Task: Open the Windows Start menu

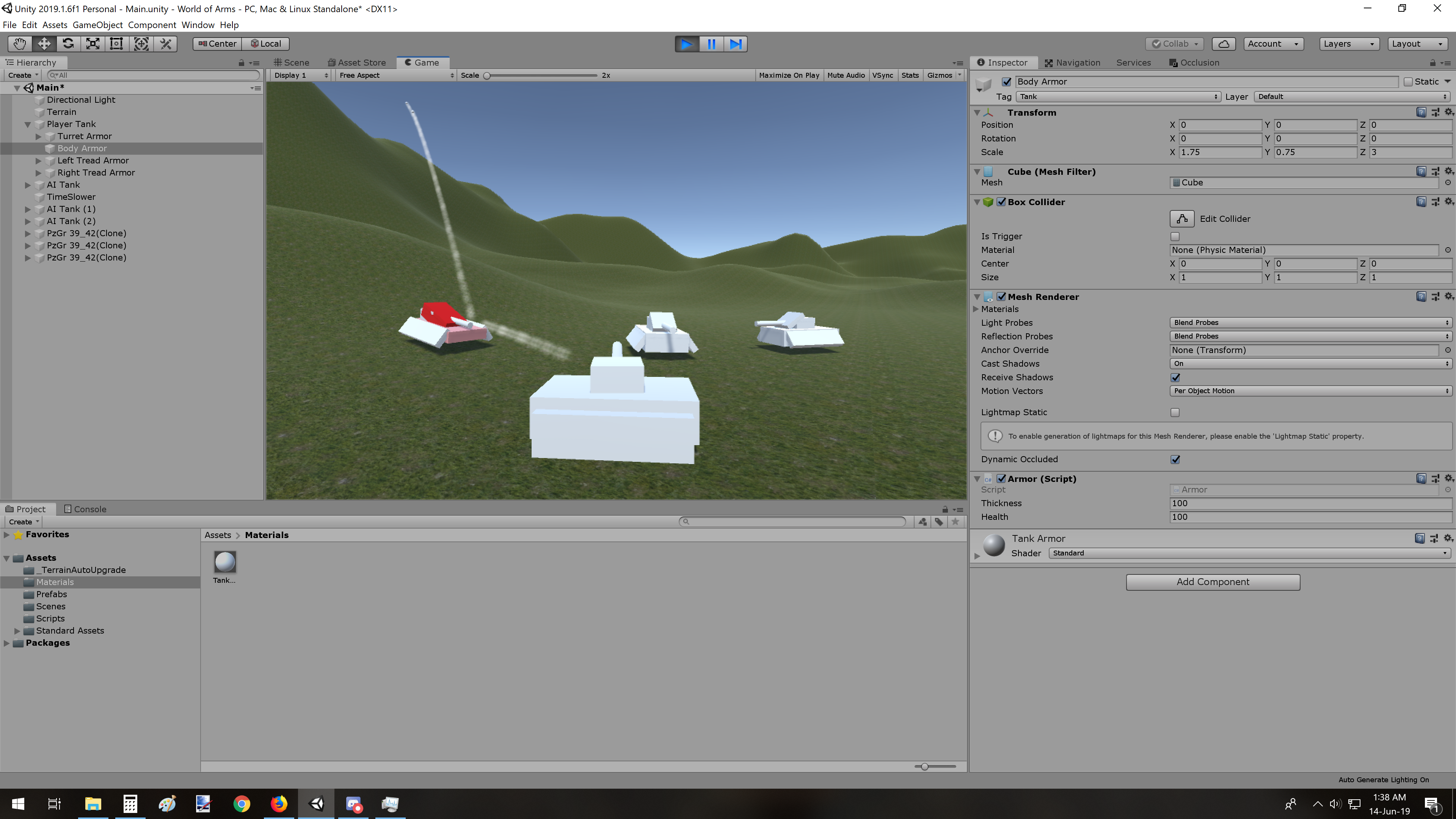Action: tap(18, 804)
